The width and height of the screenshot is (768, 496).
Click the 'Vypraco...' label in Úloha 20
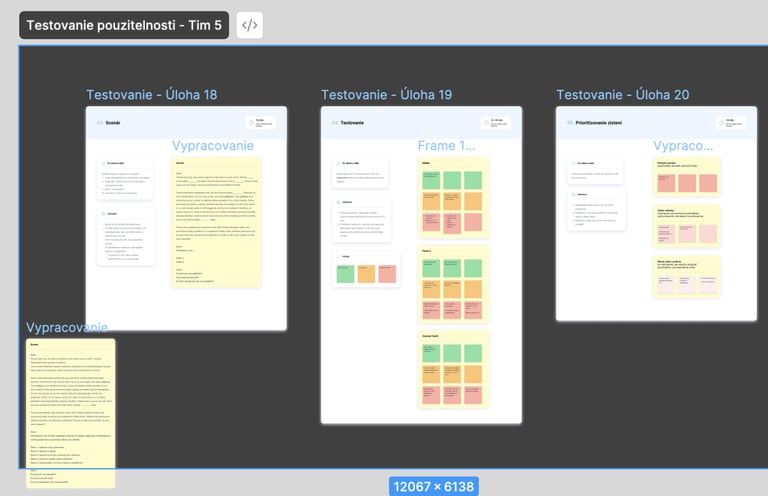pyautogui.click(x=683, y=145)
